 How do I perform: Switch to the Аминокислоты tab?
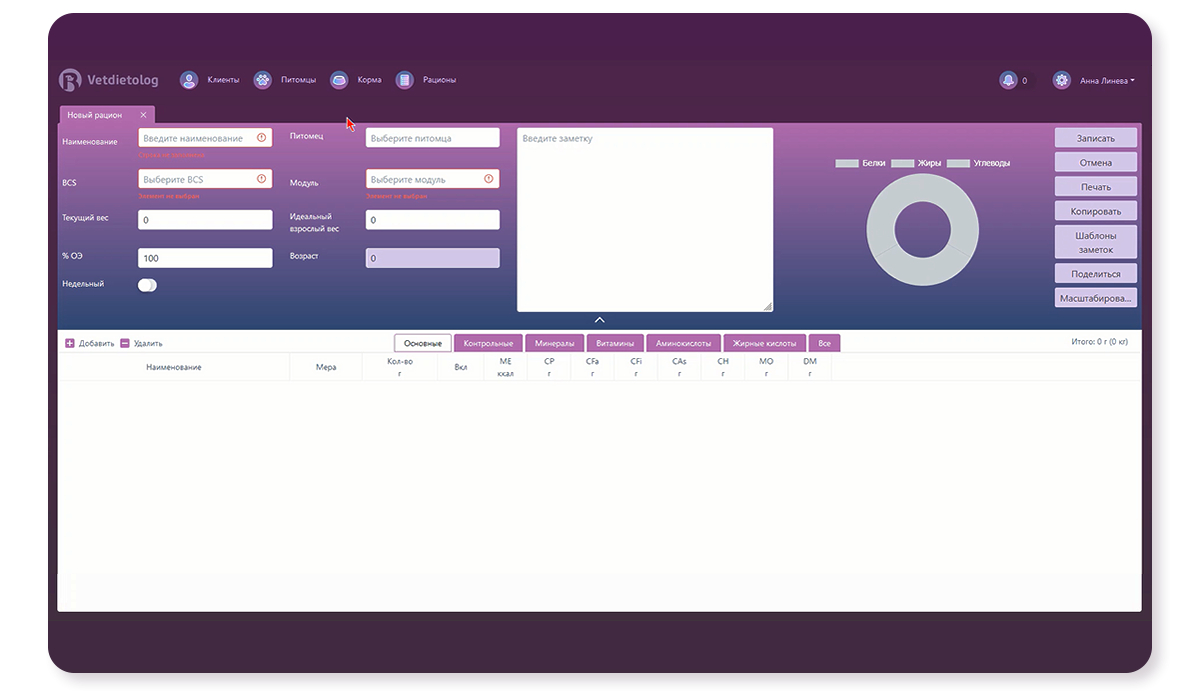point(684,343)
